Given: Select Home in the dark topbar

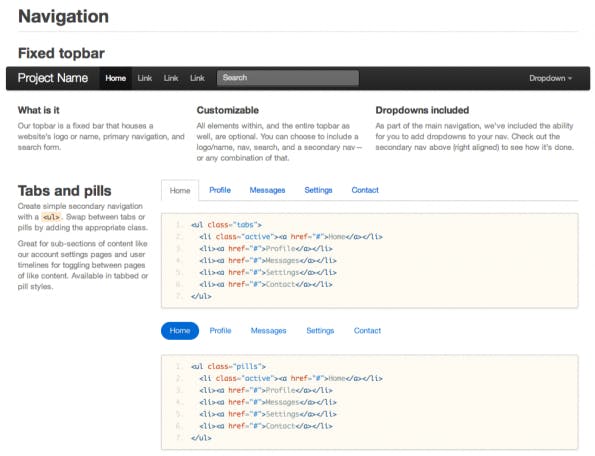Looking at the screenshot, I should click(115, 78).
